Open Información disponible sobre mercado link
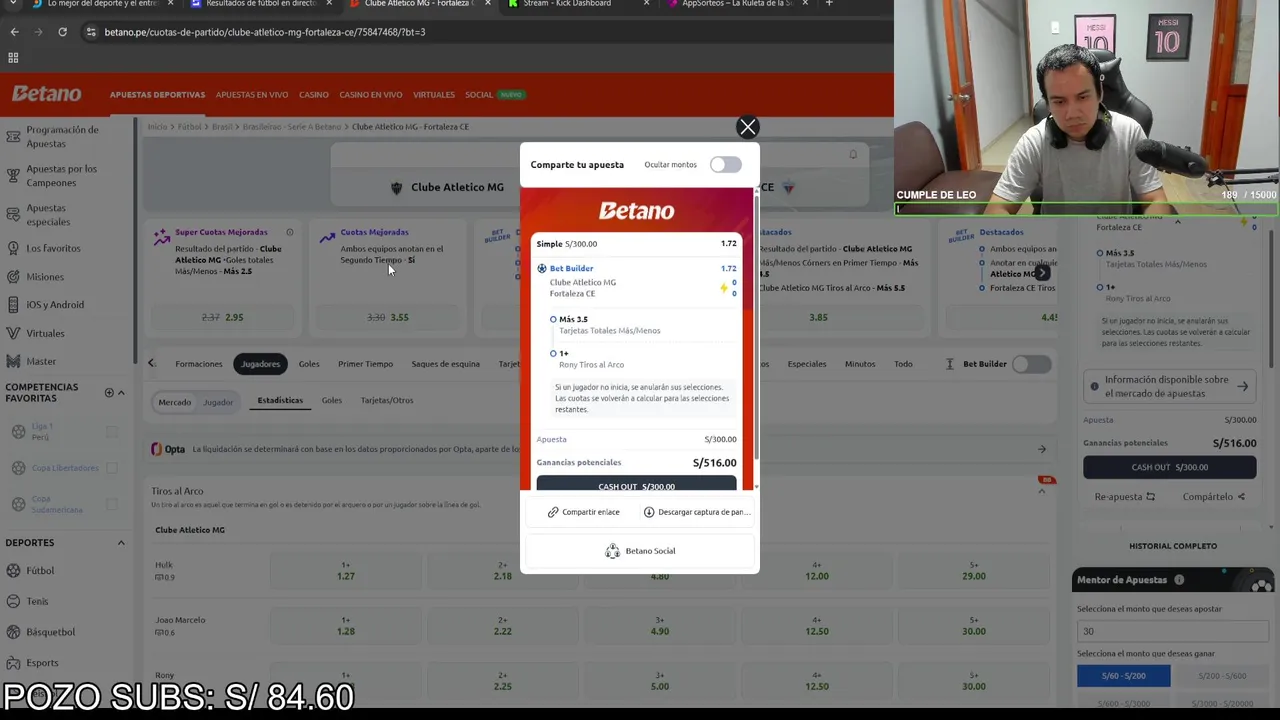 (1169, 387)
